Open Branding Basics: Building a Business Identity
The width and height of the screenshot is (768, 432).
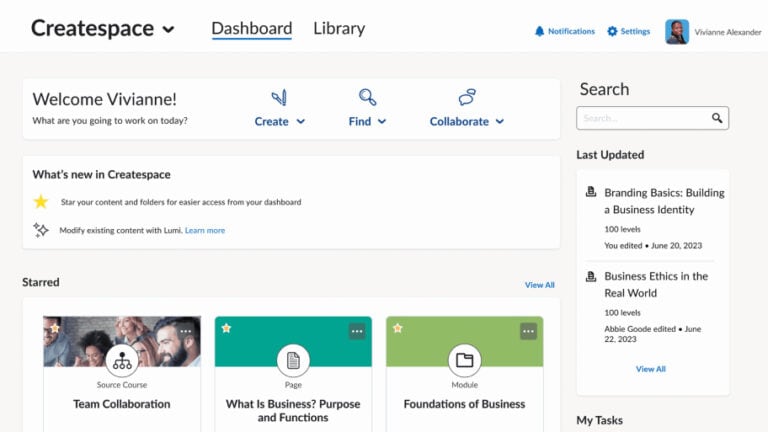tap(664, 201)
